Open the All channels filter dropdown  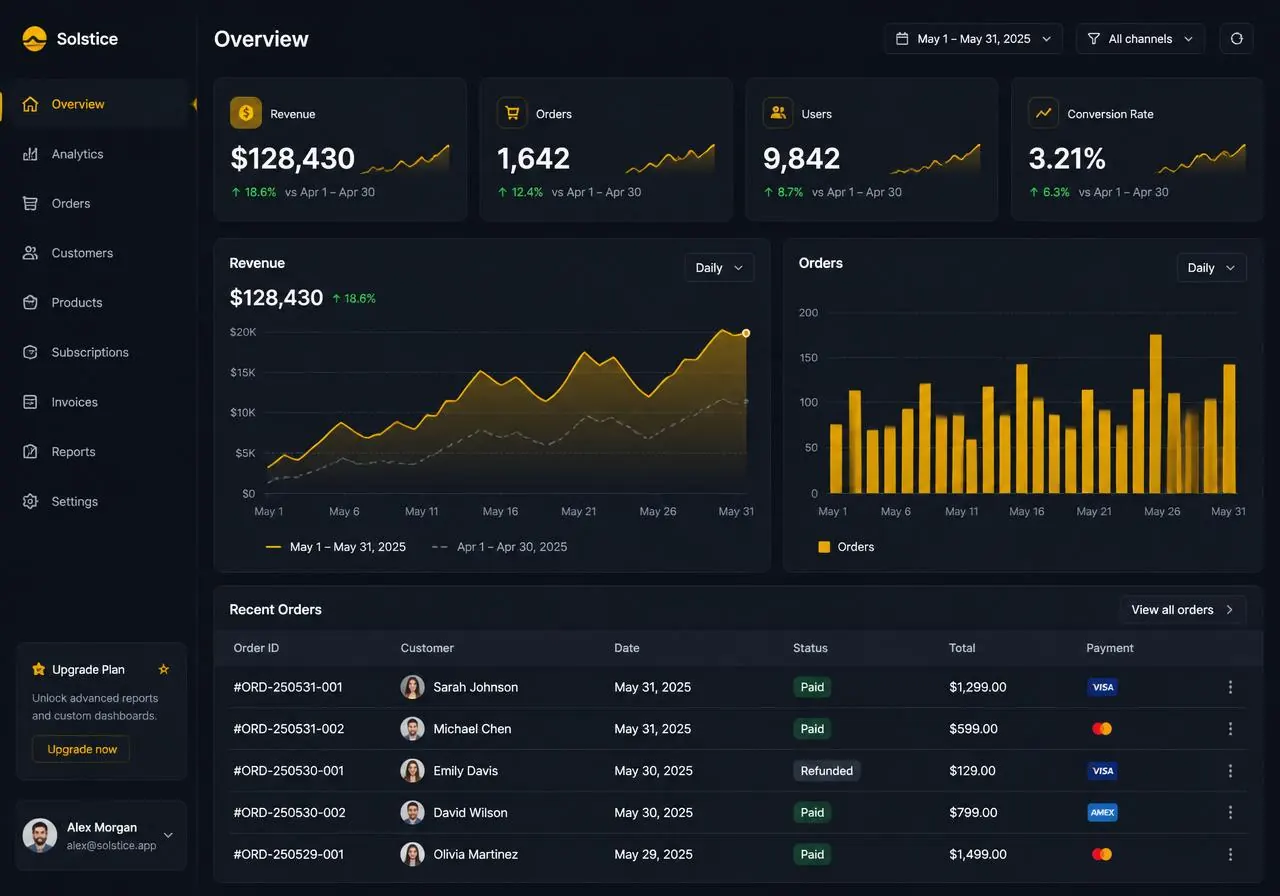1141,39
